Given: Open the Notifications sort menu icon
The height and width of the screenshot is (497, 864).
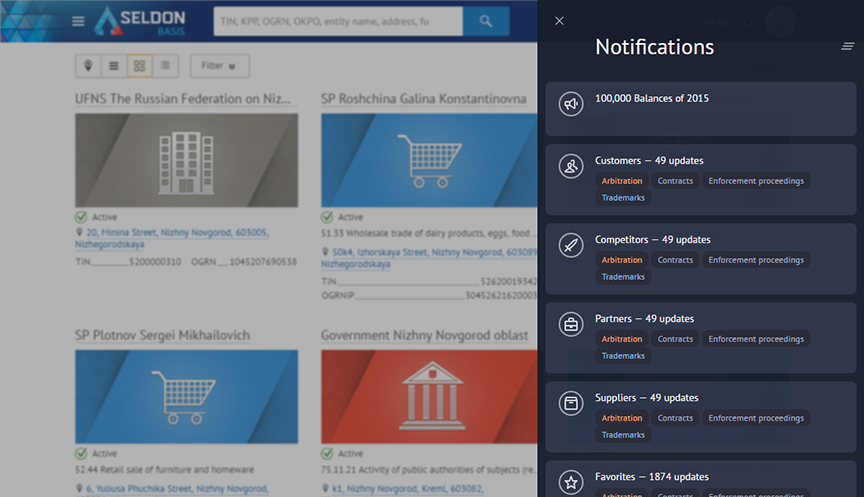Looking at the screenshot, I should (847, 46).
